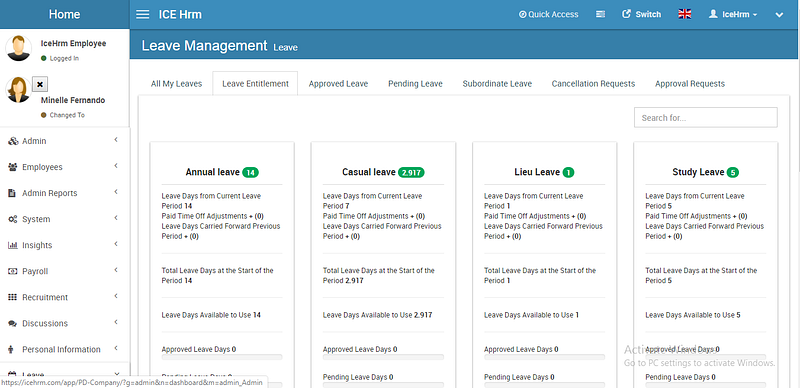Click Lieu Leave Approved Leave Days progress bar

click(x=544, y=357)
